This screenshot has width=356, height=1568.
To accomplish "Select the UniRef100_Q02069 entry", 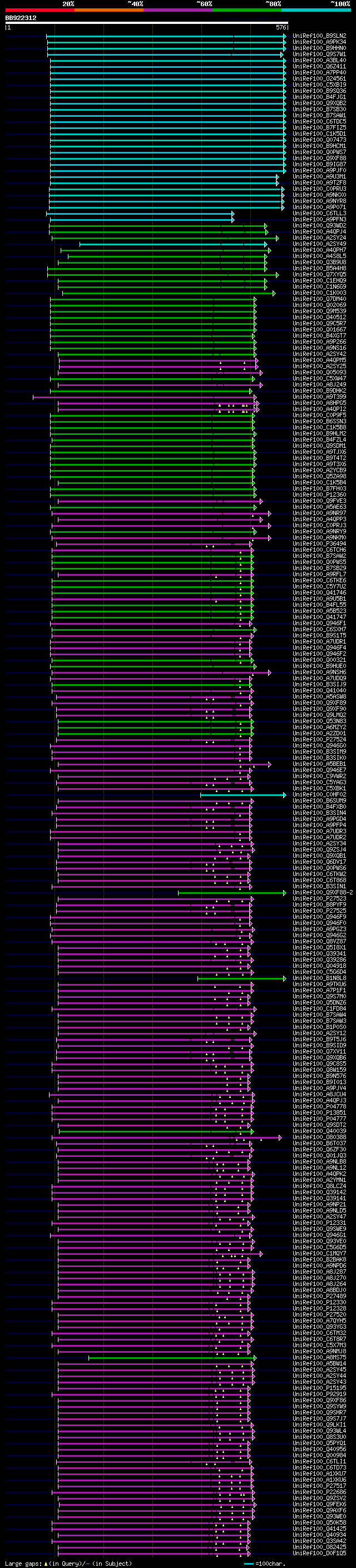I will [x=319, y=305].
